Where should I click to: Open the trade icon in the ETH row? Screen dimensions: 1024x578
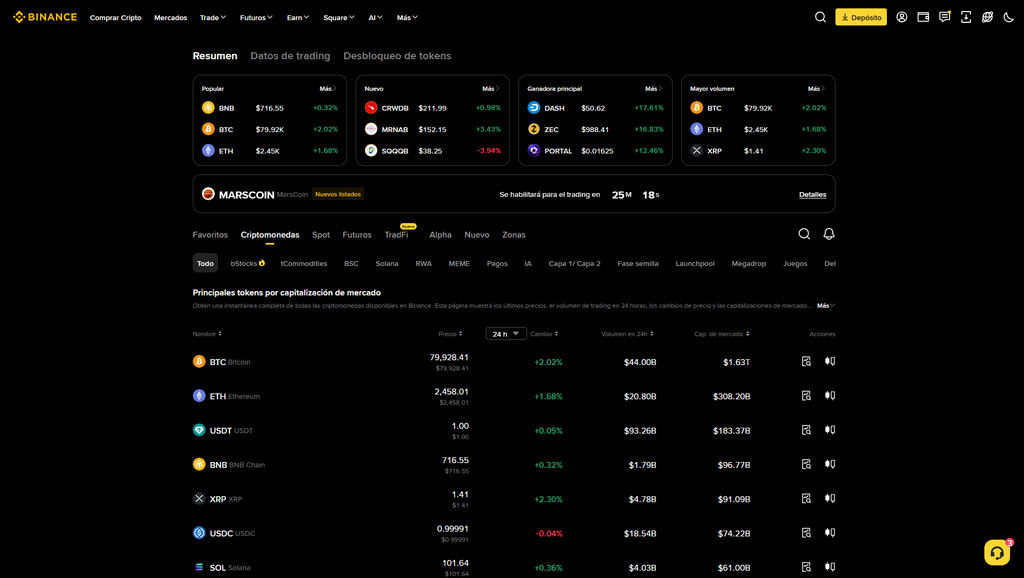[x=830, y=396]
